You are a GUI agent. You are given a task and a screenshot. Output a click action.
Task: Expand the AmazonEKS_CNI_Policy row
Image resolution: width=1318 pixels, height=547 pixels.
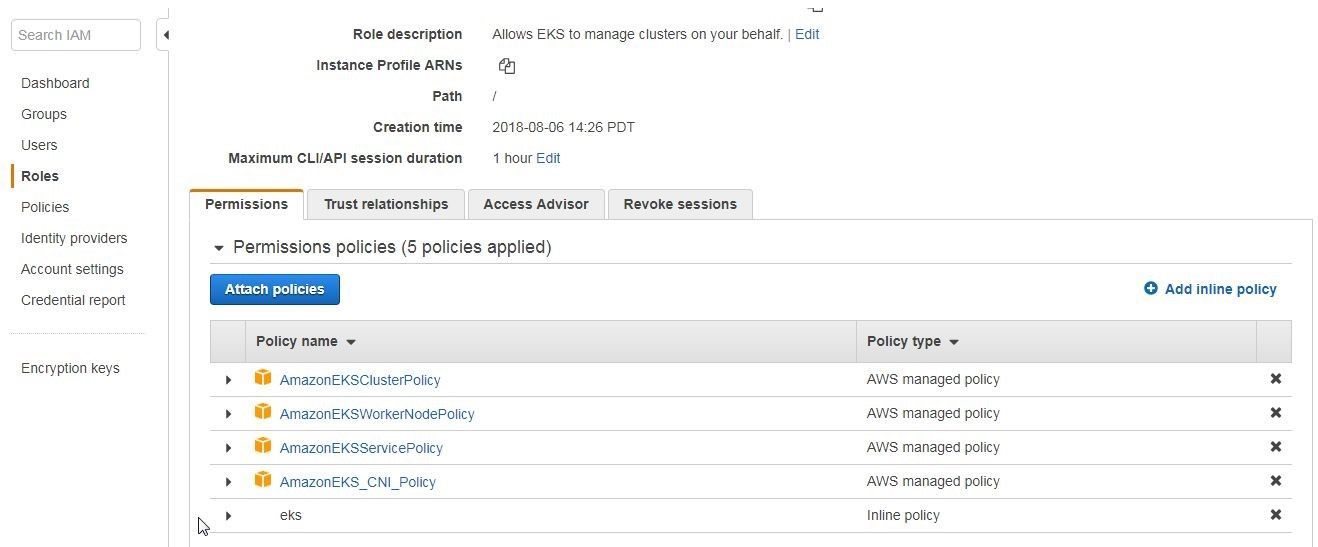coord(228,482)
